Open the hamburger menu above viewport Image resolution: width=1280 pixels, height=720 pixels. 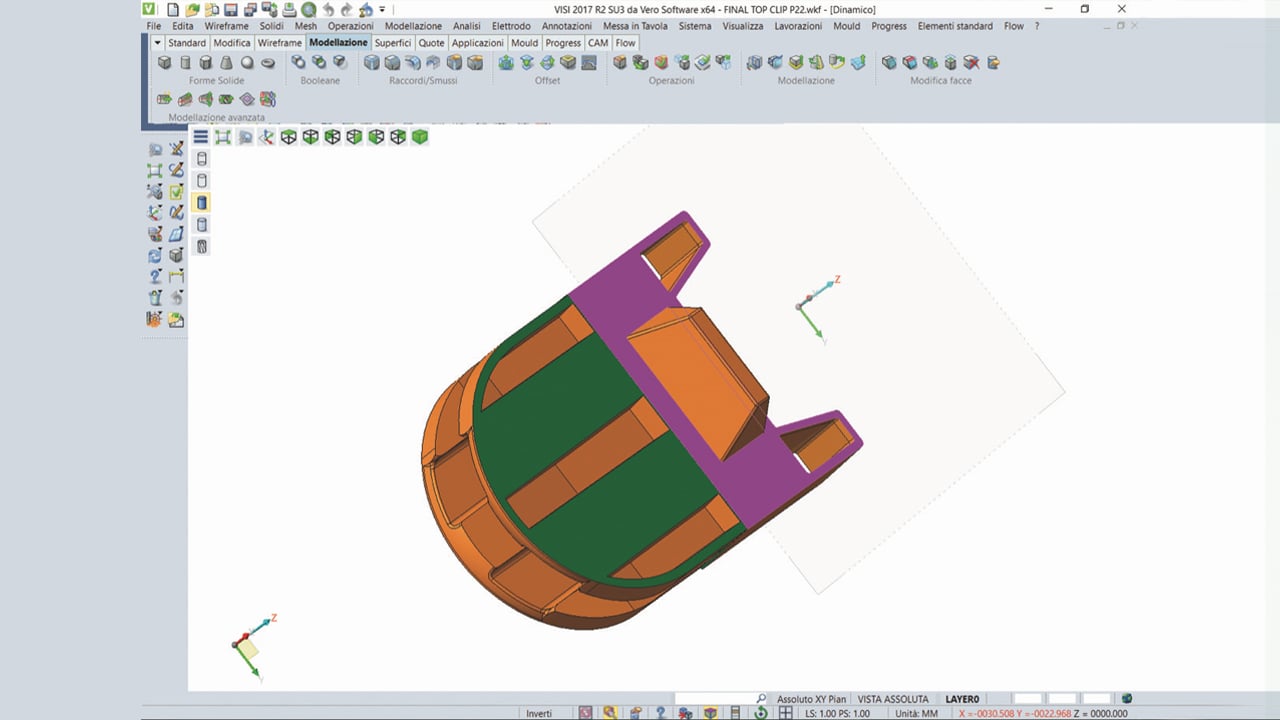point(201,137)
